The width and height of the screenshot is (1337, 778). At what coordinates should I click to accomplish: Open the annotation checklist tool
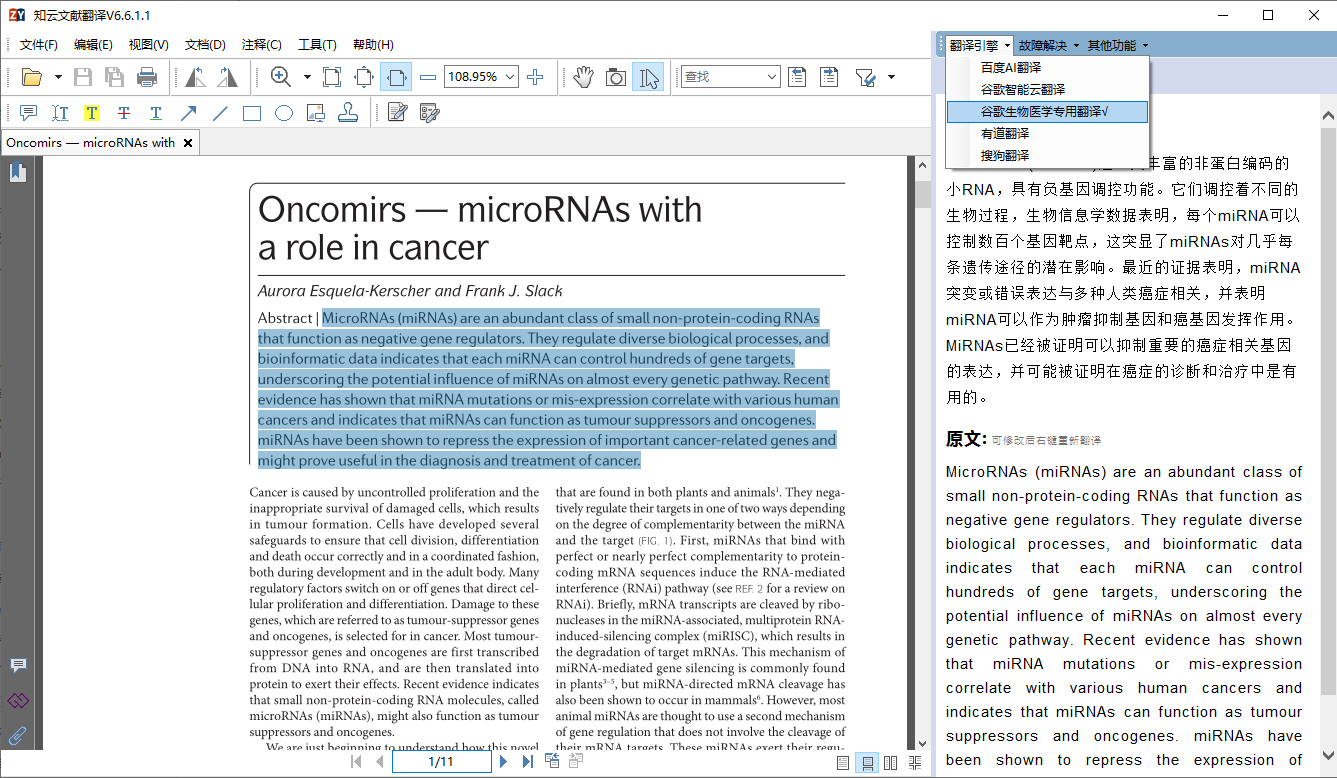430,113
